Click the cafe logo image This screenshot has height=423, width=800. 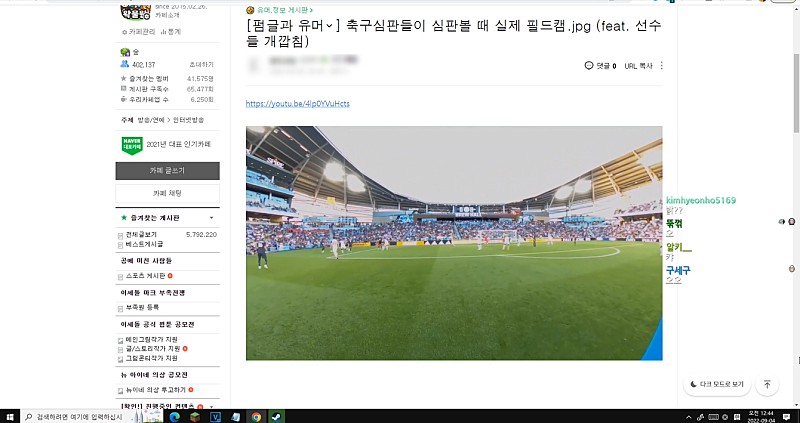point(135,11)
